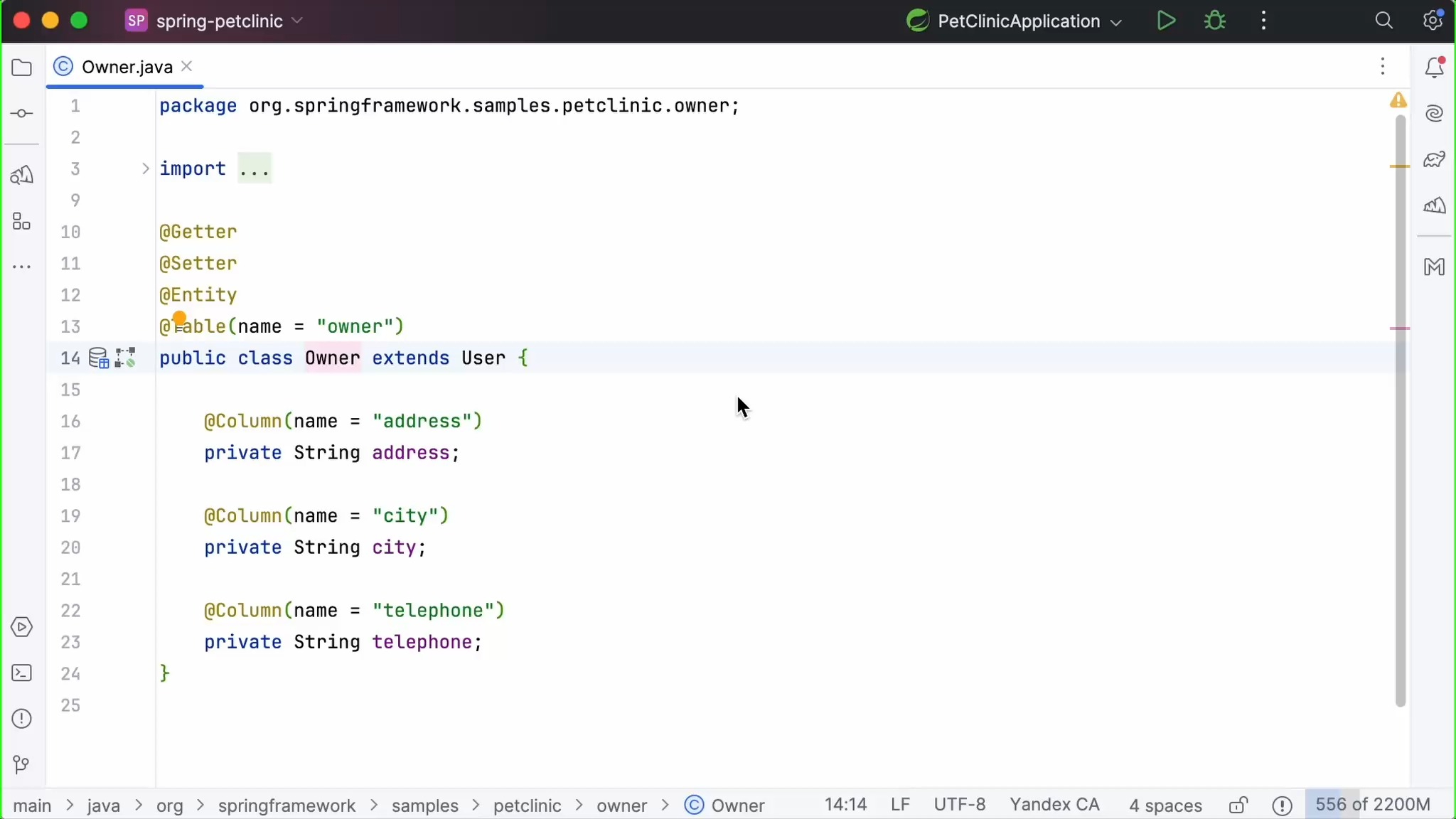
Task: Click the java breadcrumb
Action: [x=103, y=805]
